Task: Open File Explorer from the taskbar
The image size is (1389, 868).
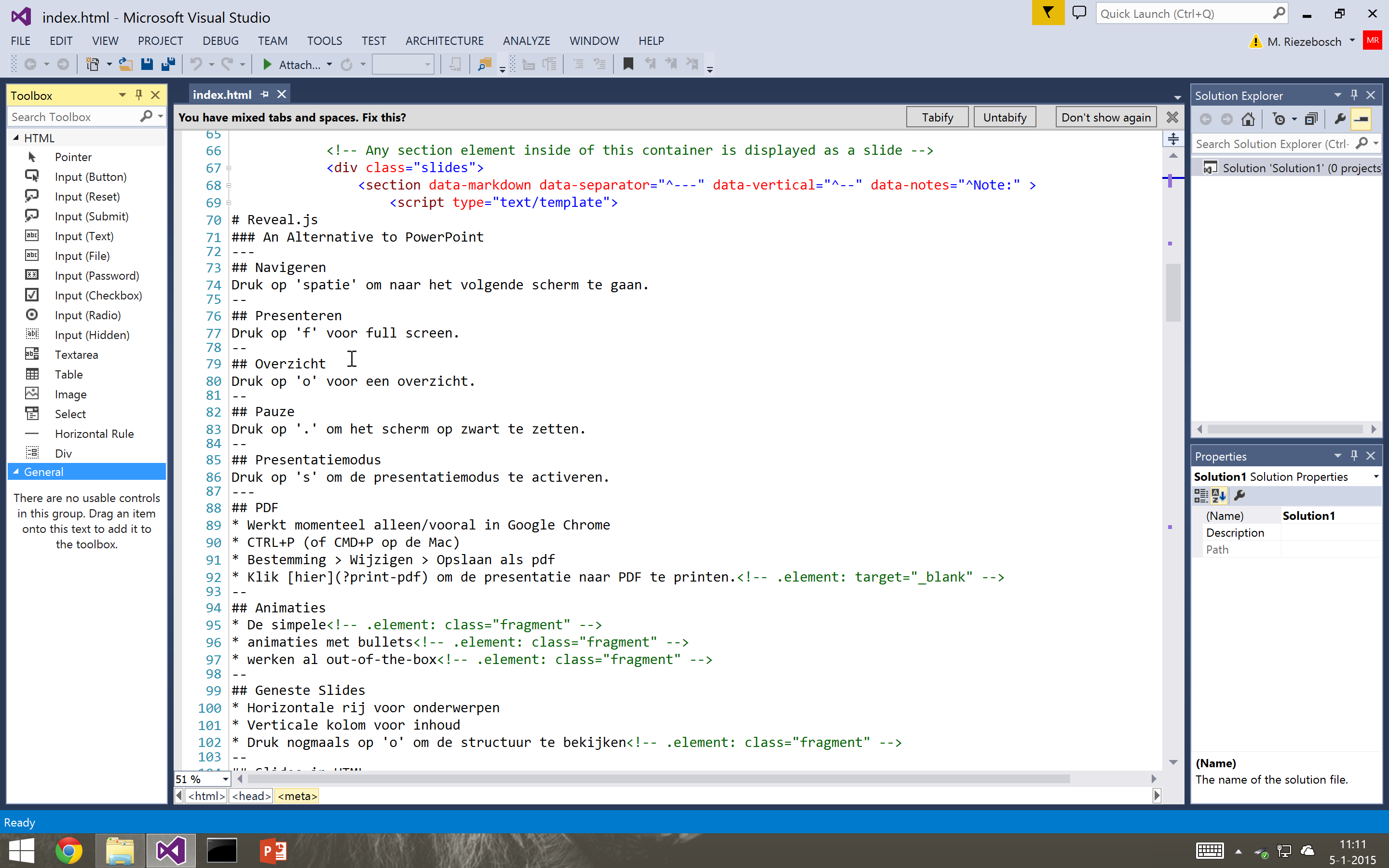Action: point(120,850)
